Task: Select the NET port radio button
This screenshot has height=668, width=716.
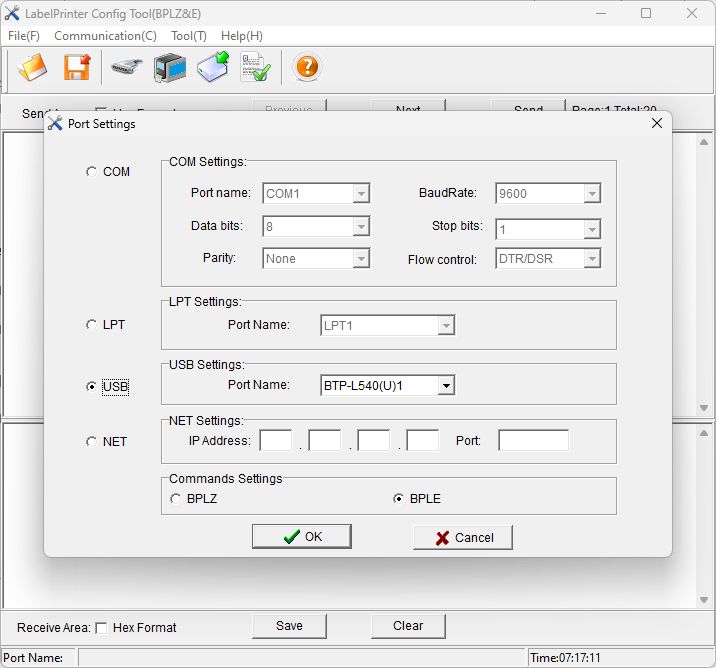Action: (91, 442)
